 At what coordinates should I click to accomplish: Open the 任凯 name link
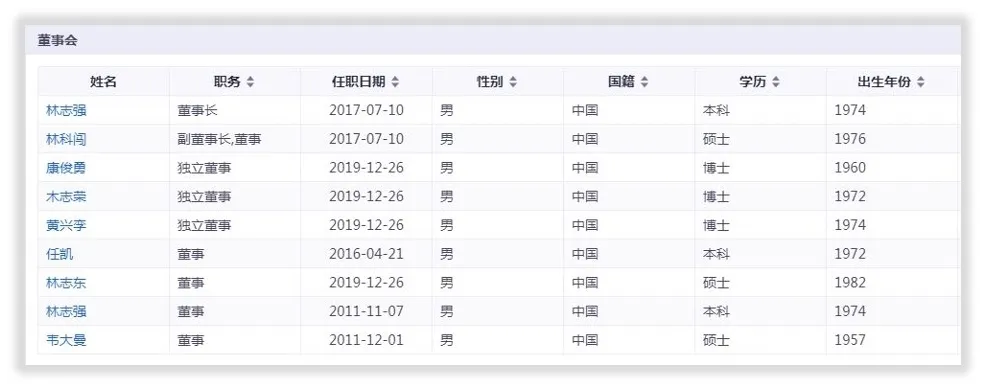click(60, 254)
